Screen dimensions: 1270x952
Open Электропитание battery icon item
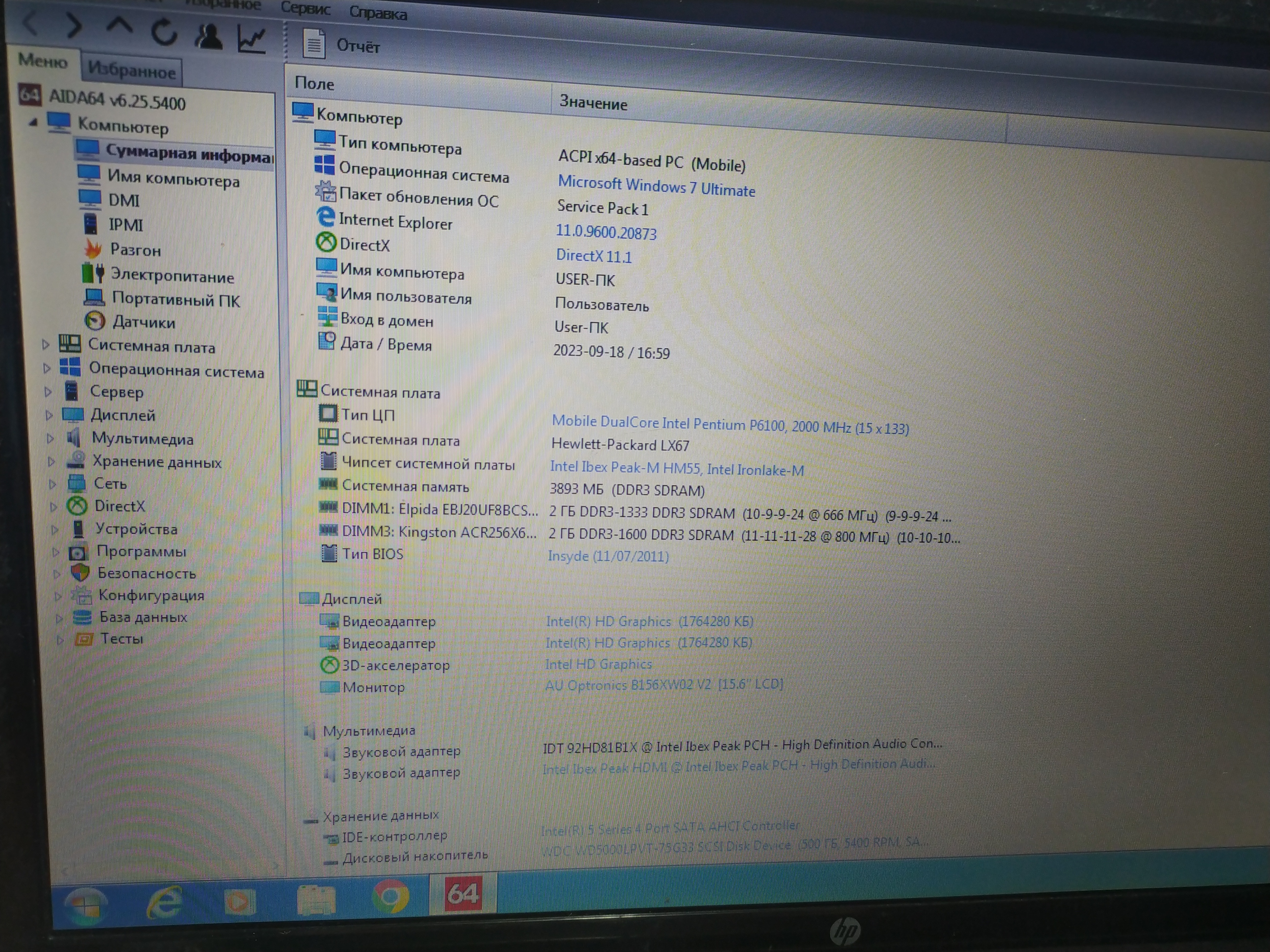tap(93, 273)
